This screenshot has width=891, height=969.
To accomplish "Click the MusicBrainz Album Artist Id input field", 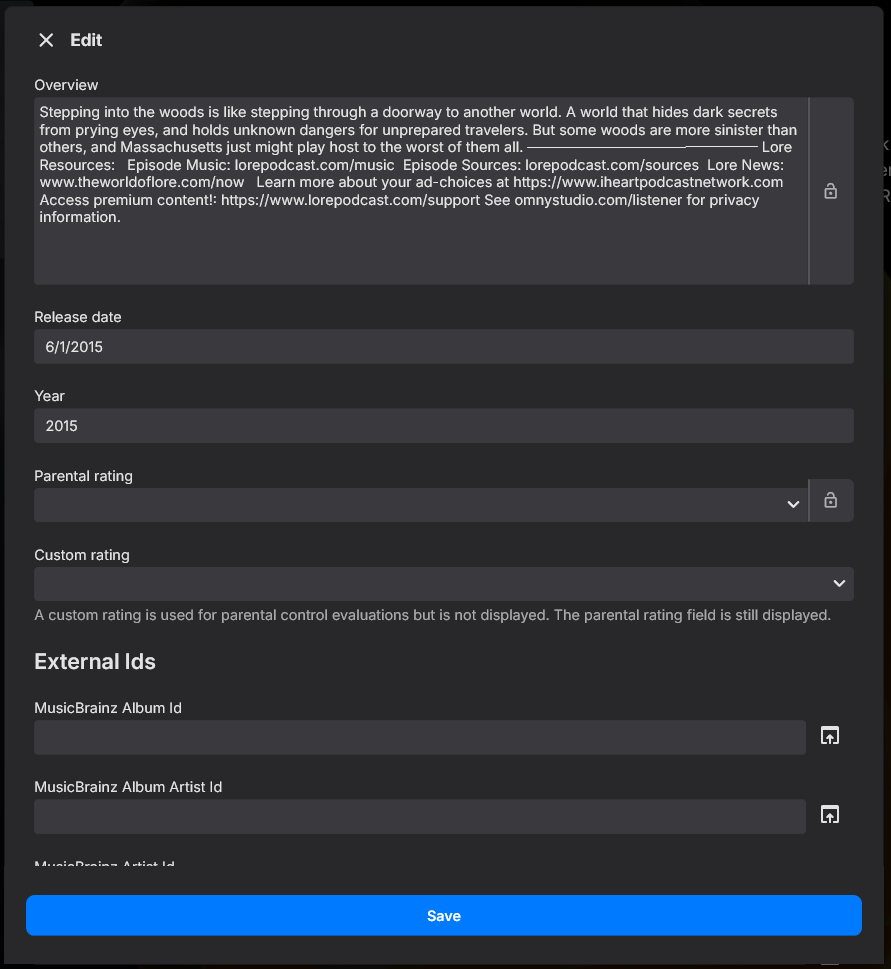I will click(x=420, y=815).
